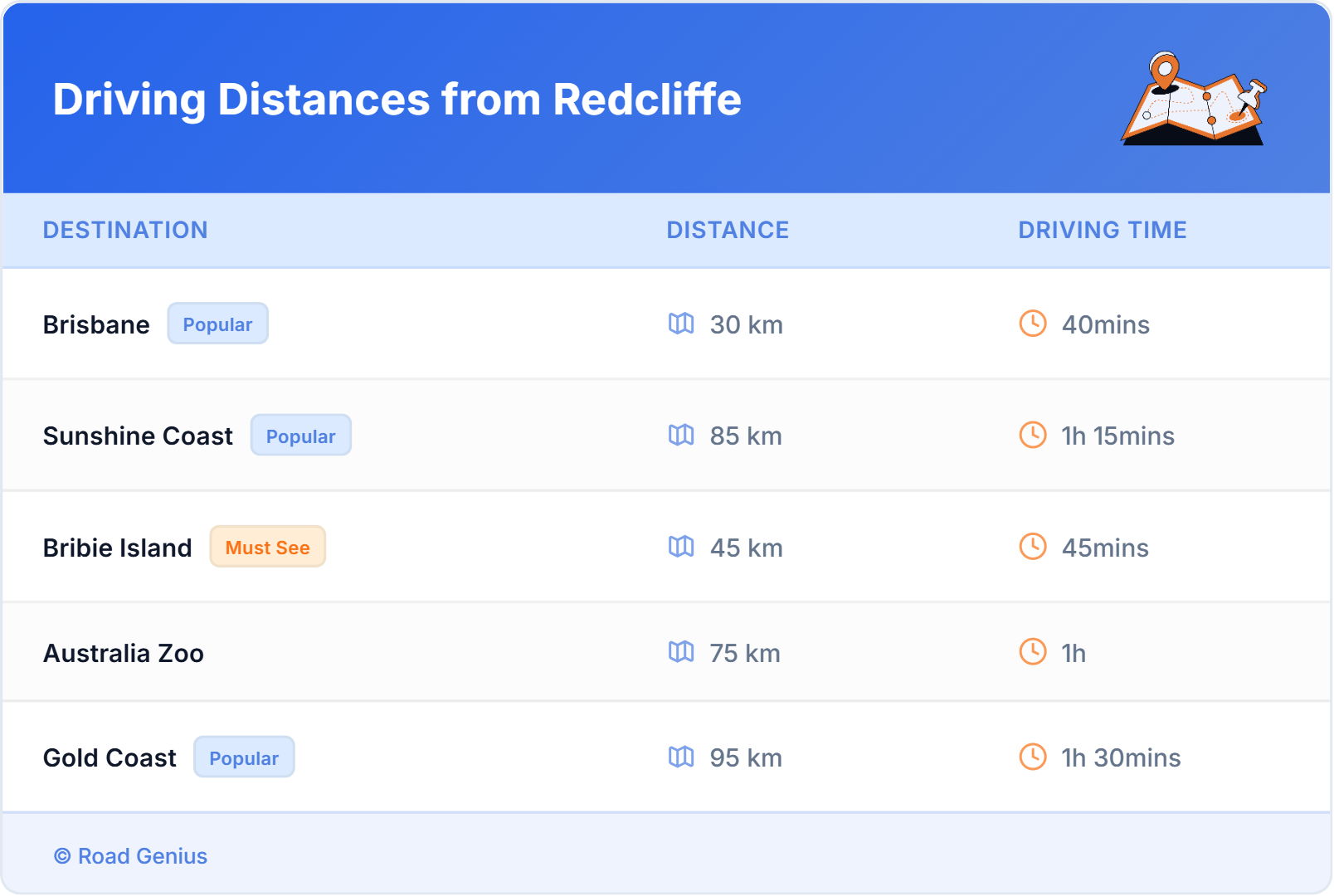This screenshot has width=1334, height=896.
Task: Click the map icon beside 30 km
Action: click(682, 324)
